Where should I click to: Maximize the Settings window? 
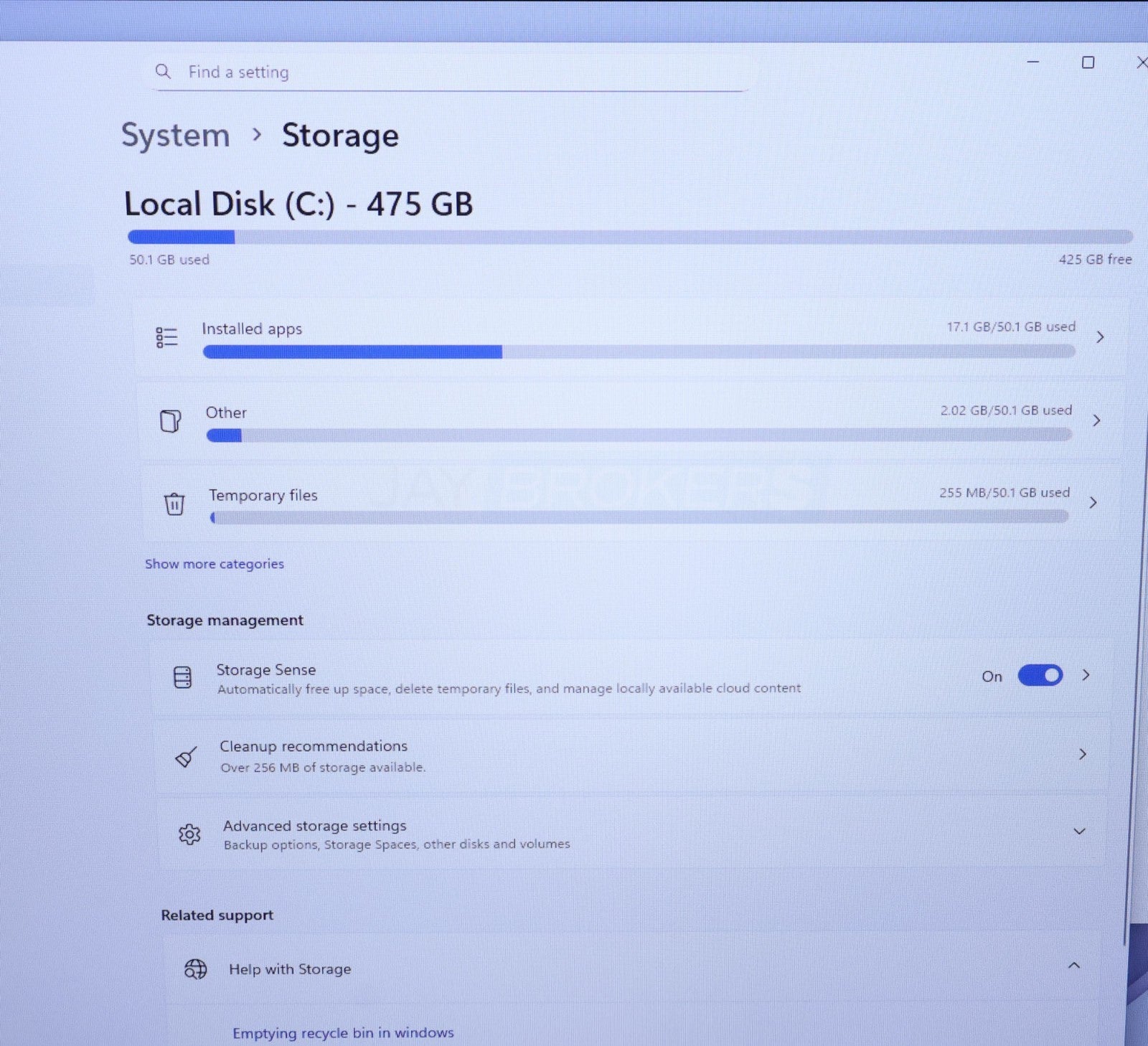click(x=1088, y=63)
